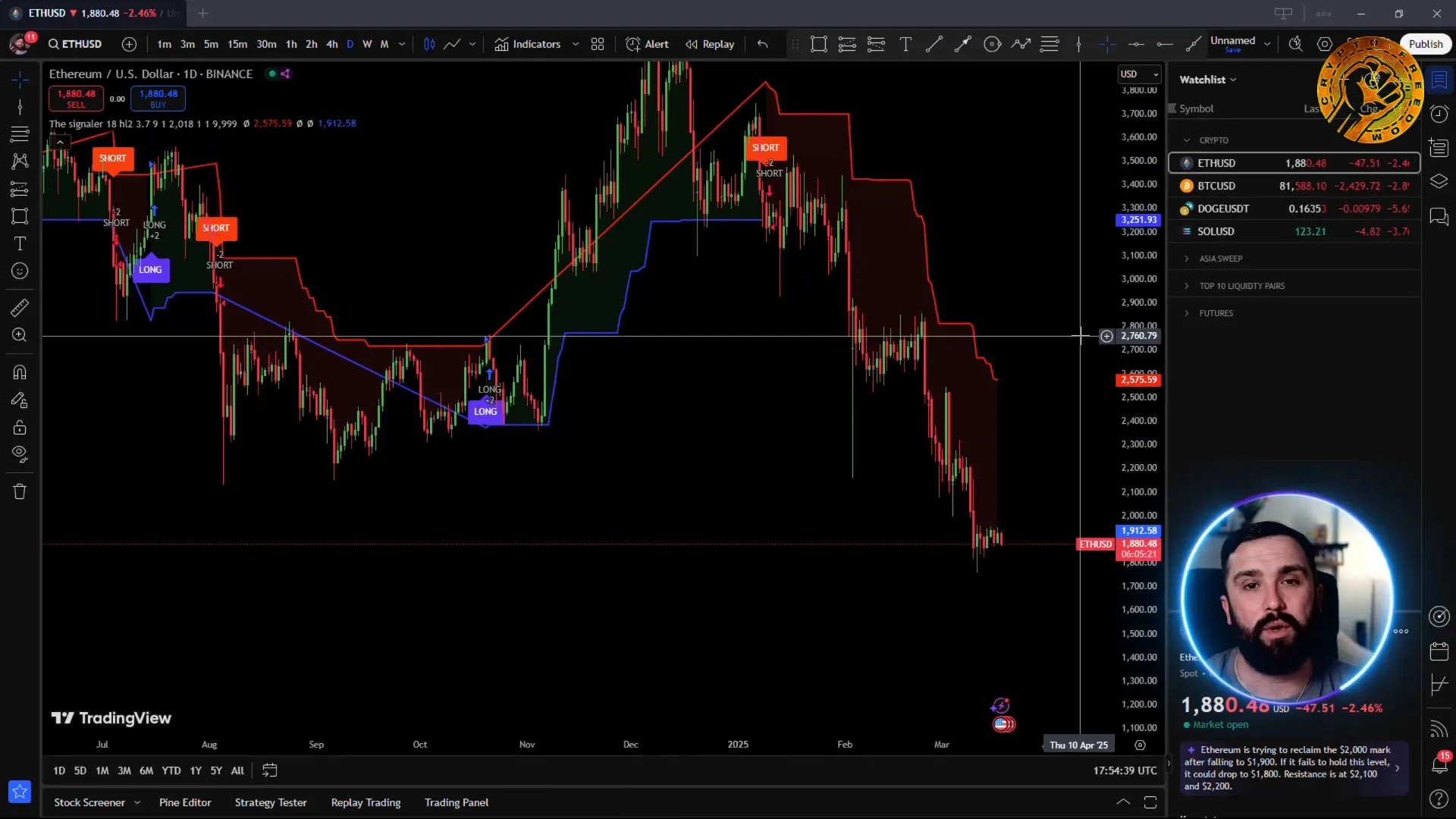This screenshot has width=1456, height=819.
Task: Add symbol with the plus compare icon
Action: pyautogui.click(x=130, y=44)
